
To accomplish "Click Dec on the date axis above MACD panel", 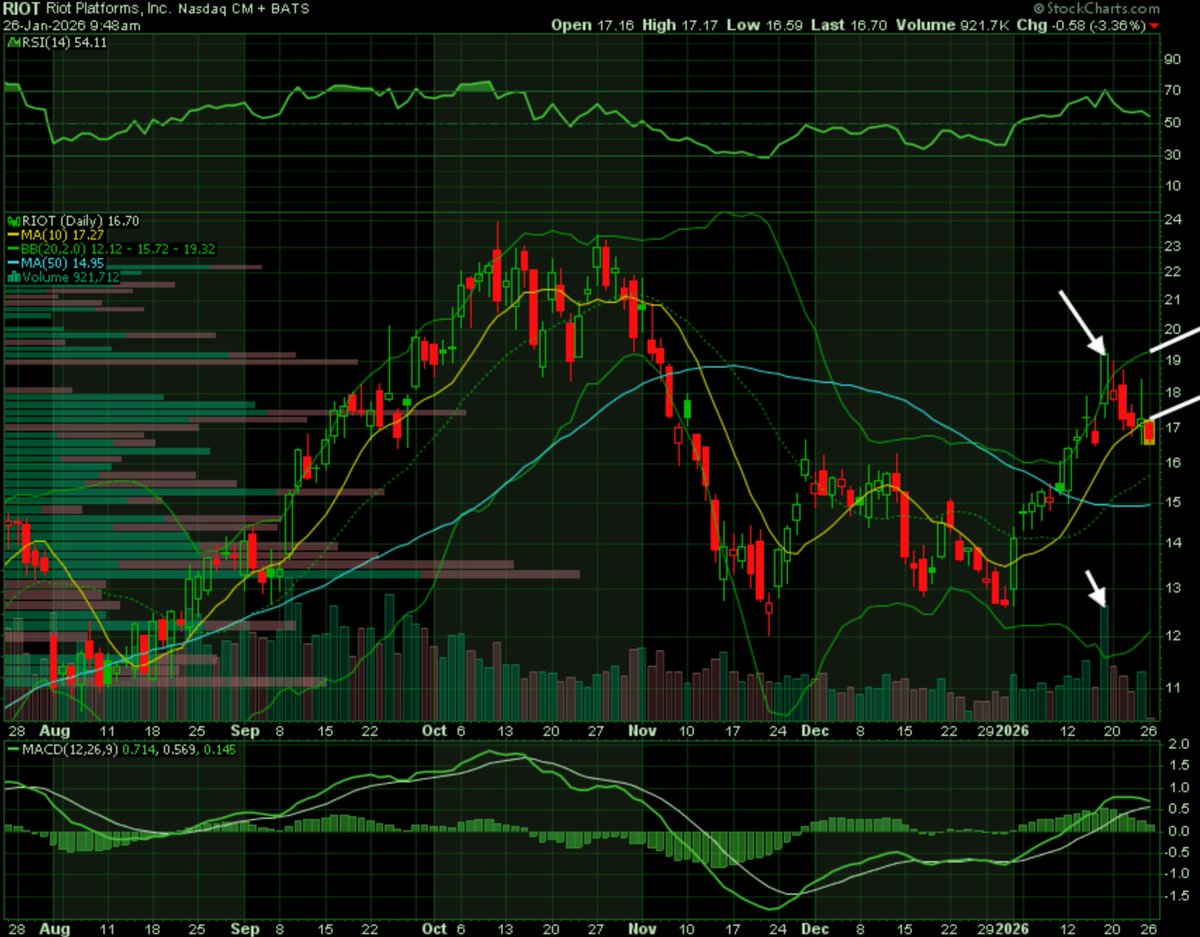I will click(816, 731).
